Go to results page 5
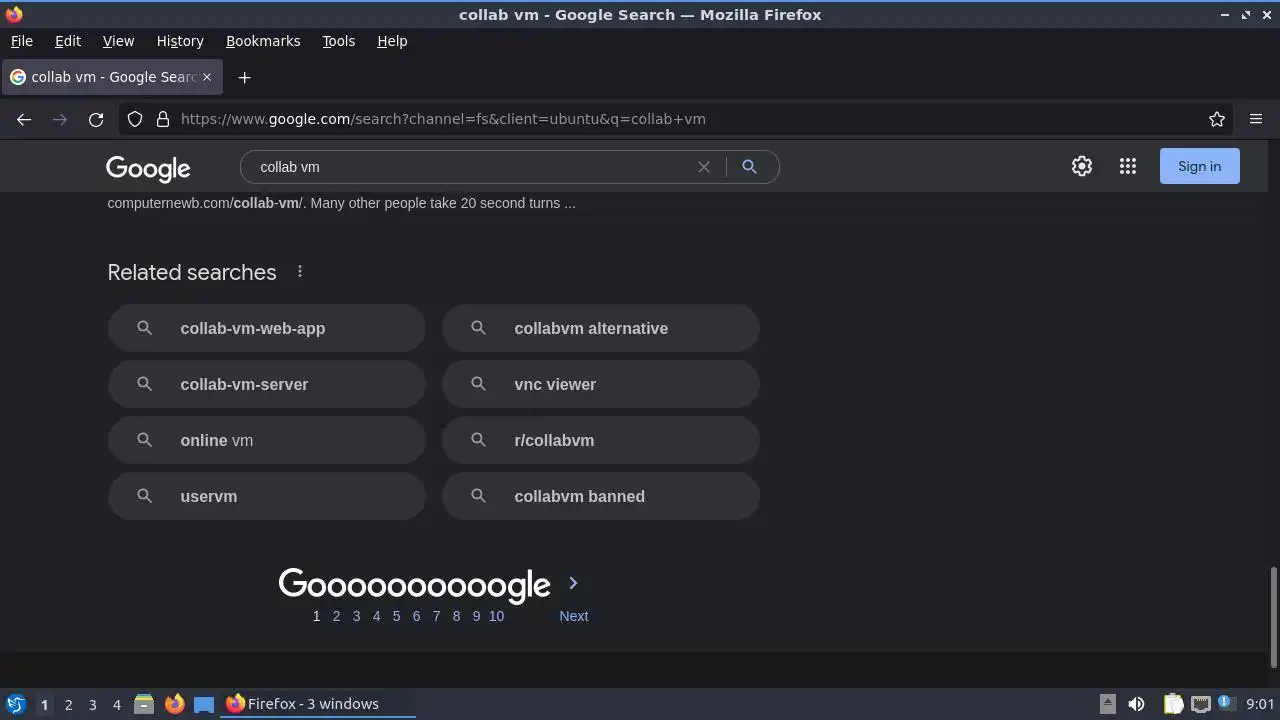The image size is (1280, 720). 396,616
